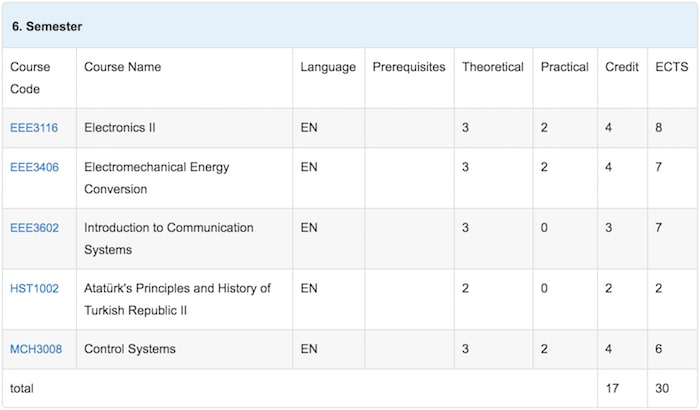
Task: Click the ECTS column header
Action: tap(670, 67)
